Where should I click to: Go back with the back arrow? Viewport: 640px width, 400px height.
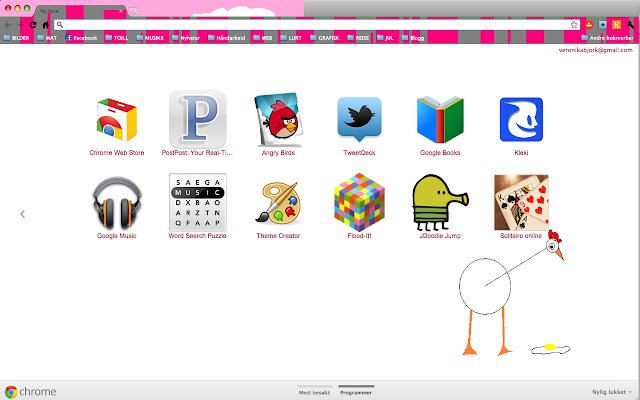[x=7, y=25]
